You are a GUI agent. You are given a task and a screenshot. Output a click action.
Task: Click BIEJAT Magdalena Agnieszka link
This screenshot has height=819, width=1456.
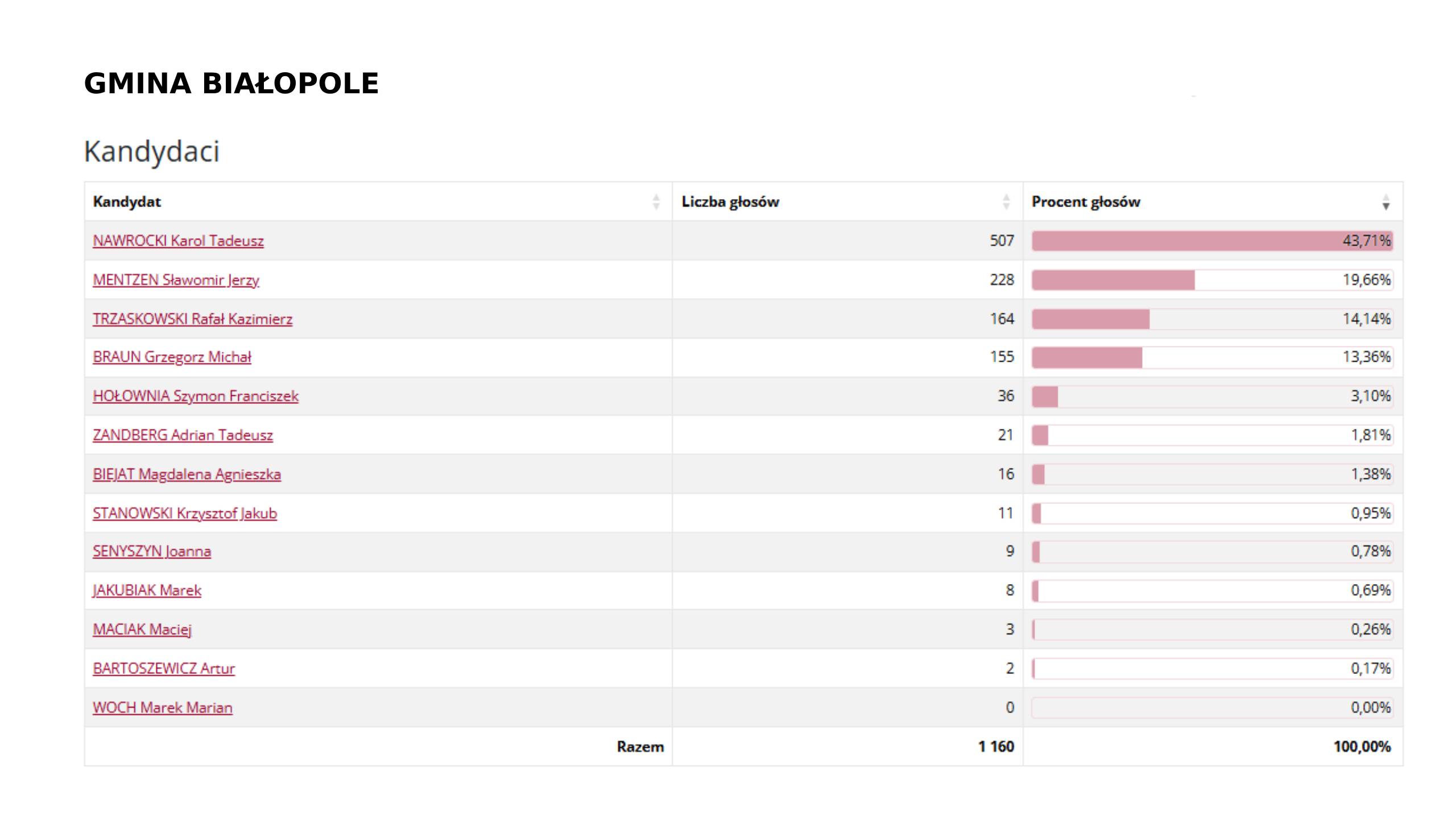click(x=187, y=474)
